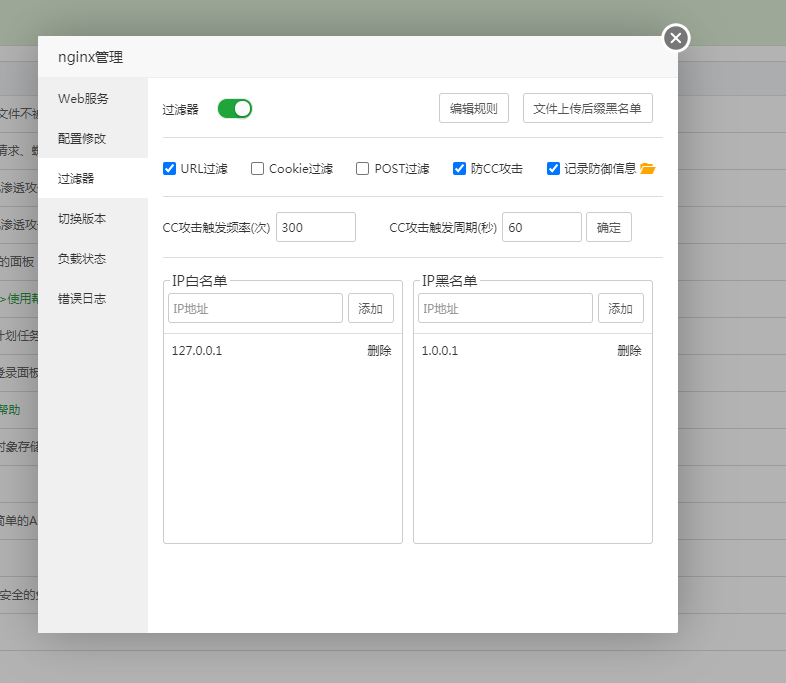This screenshot has width=786, height=683.
Task: Close the nginx管理 dialog
Action: pos(676,38)
